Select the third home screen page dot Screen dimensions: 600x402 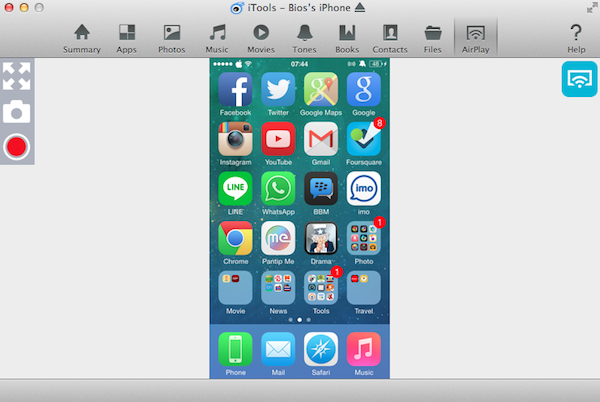[x=308, y=320]
